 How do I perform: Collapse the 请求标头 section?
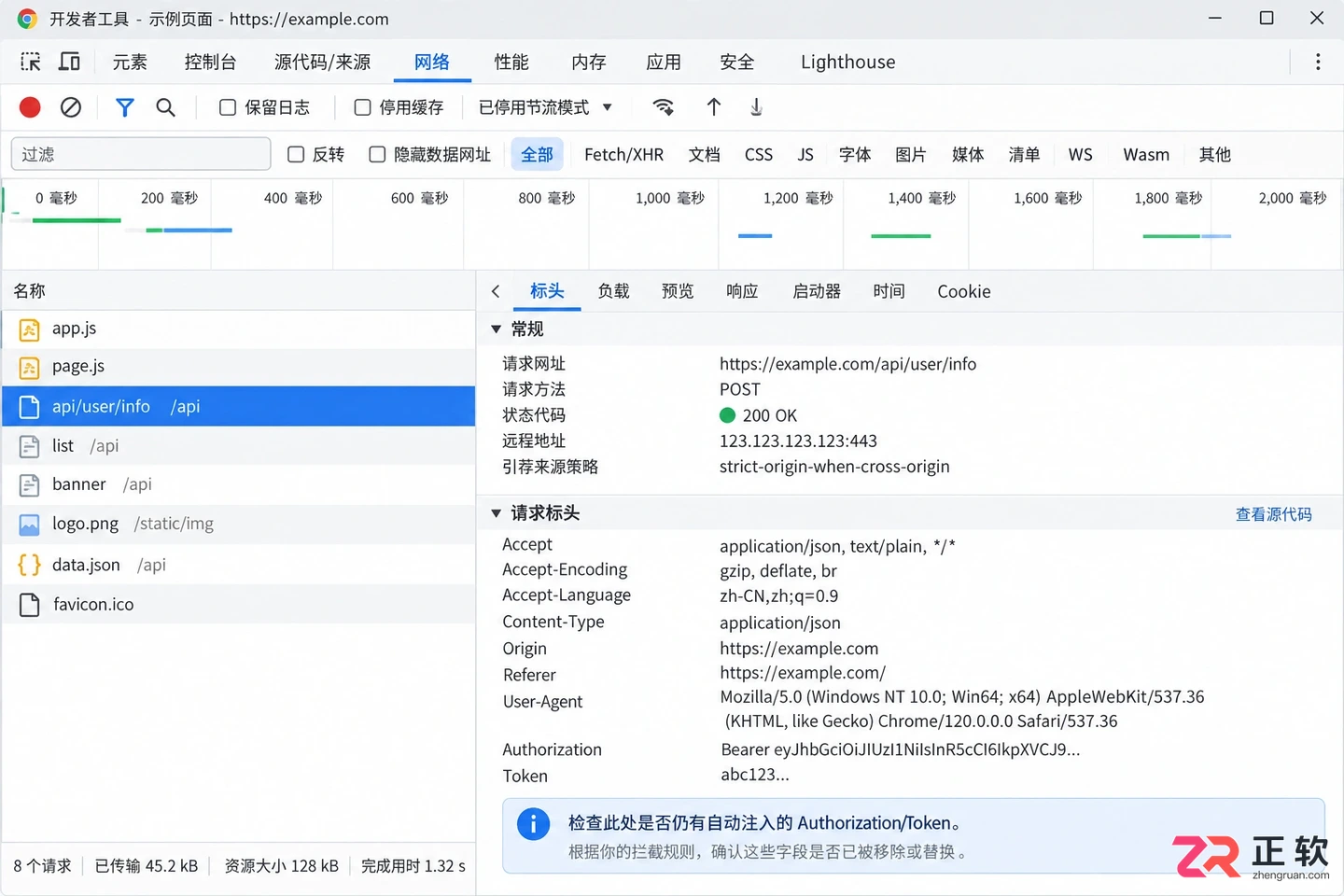pyautogui.click(x=497, y=512)
